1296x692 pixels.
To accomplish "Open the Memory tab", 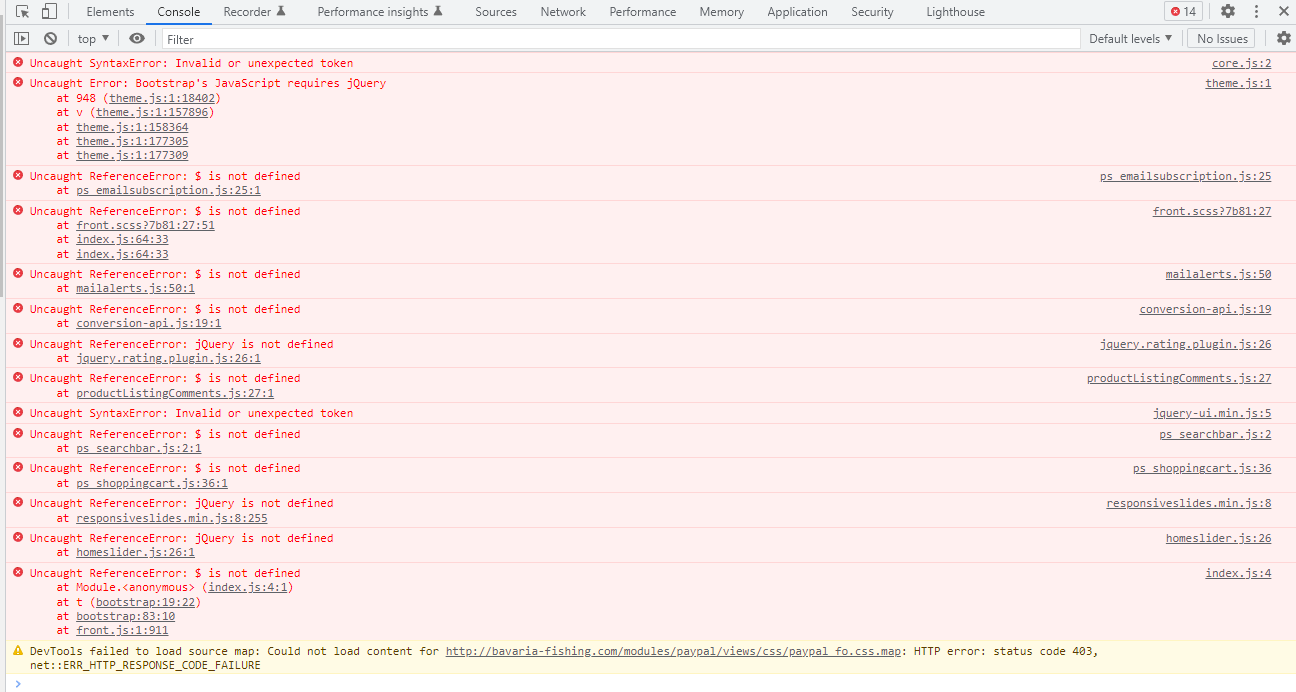I will click(721, 12).
